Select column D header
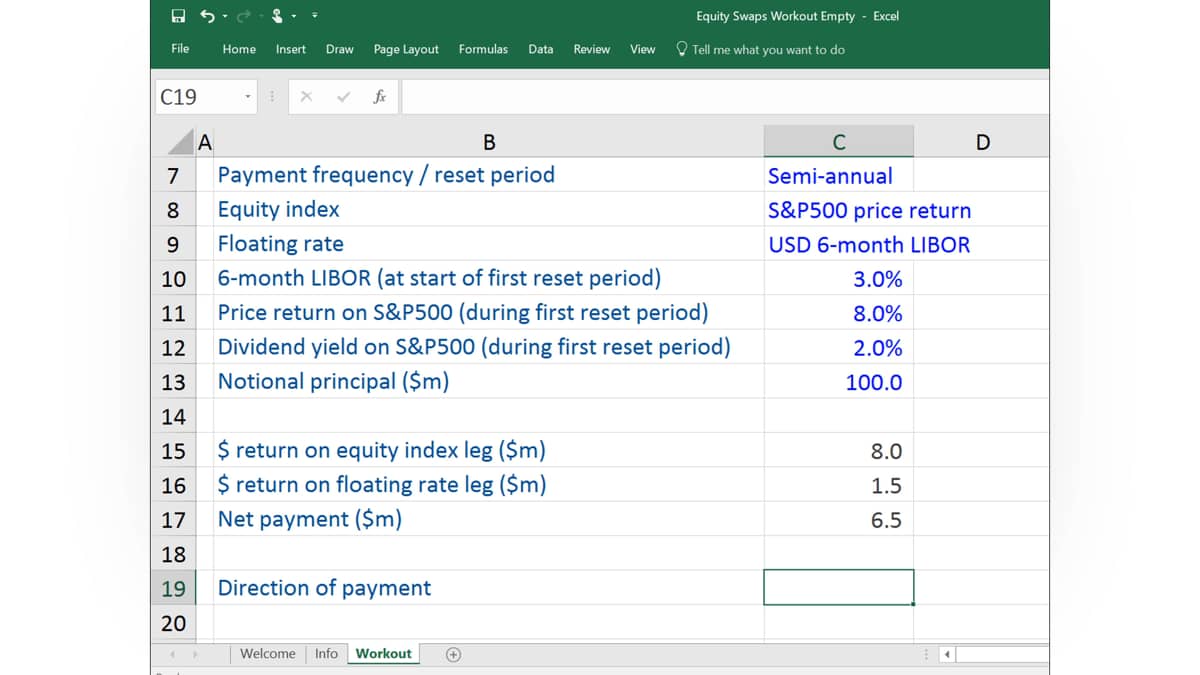Viewport: 1200px width, 675px height. click(x=981, y=141)
